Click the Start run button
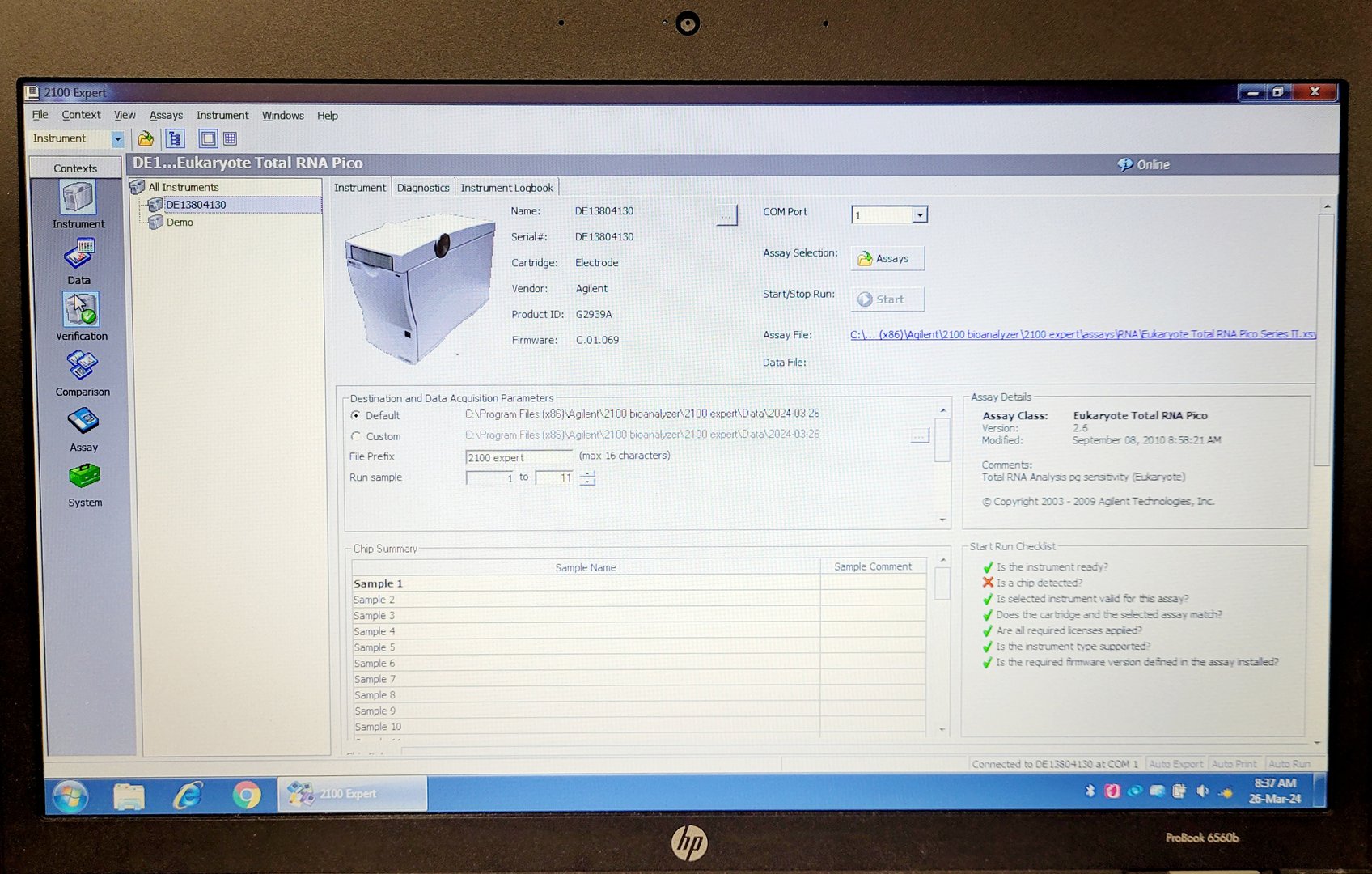 [x=887, y=299]
